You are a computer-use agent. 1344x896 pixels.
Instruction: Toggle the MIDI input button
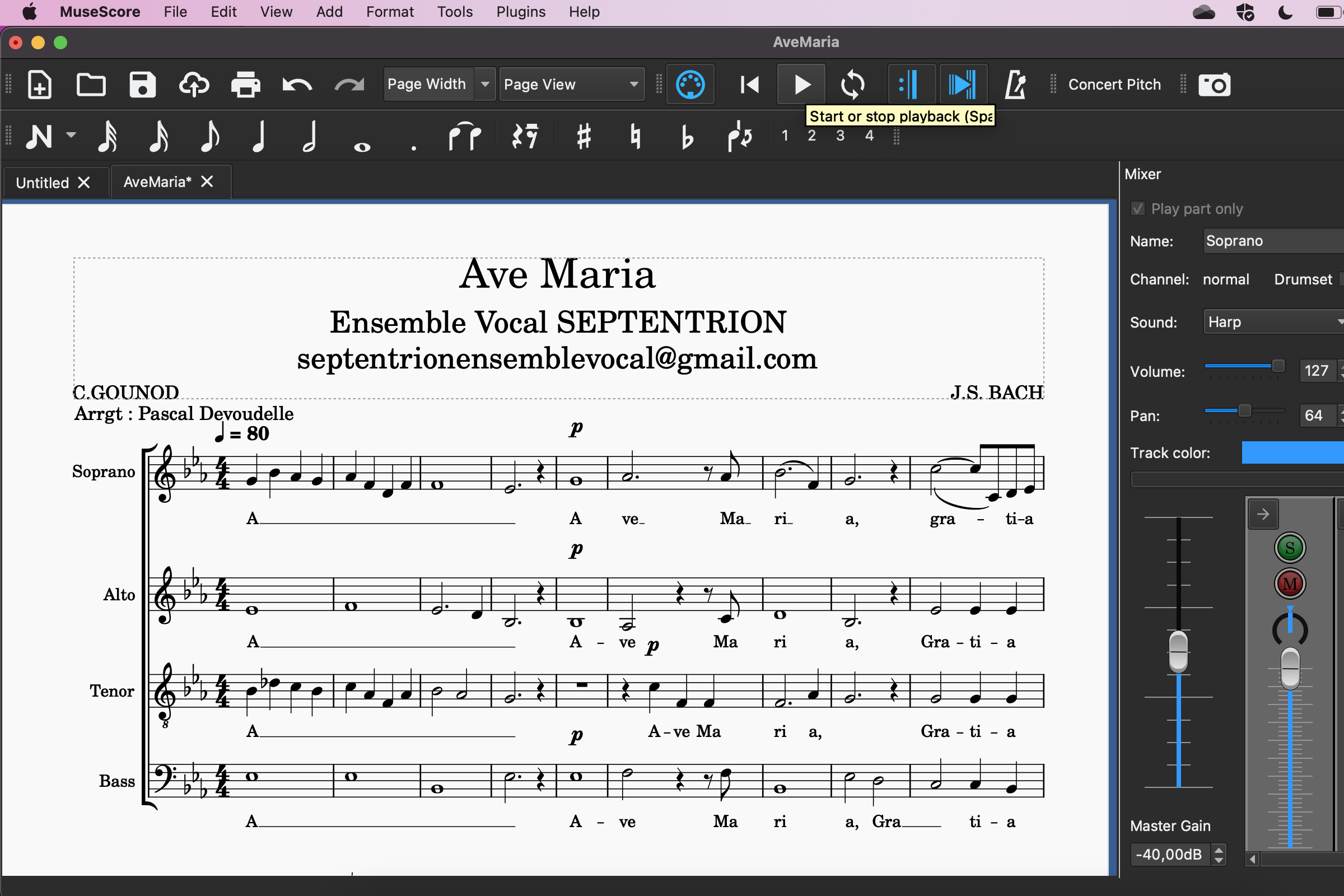(x=690, y=85)
